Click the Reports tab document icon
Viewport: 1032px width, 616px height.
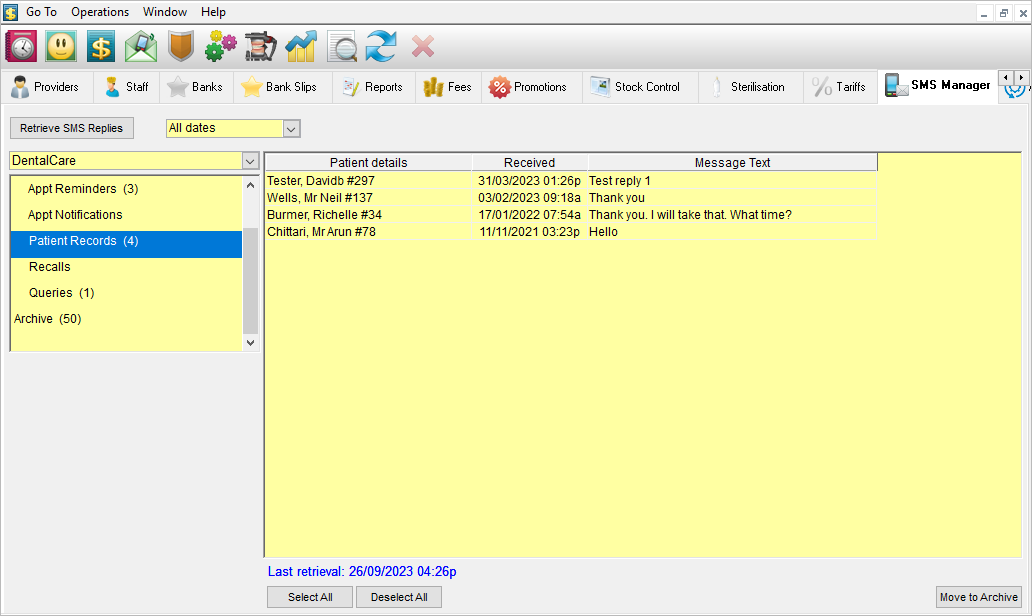pos(351,87)
